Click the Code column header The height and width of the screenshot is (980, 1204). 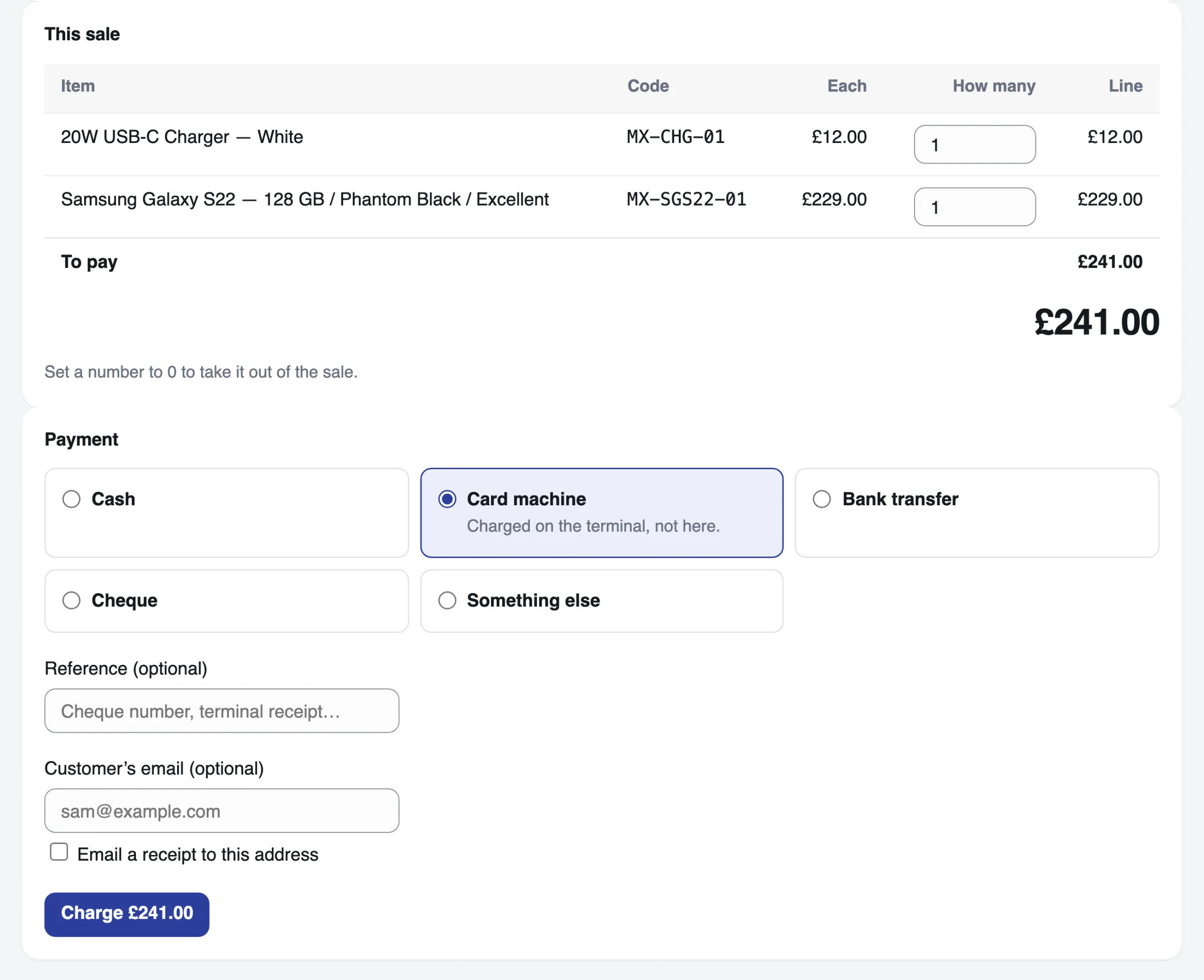coord(648,86)
